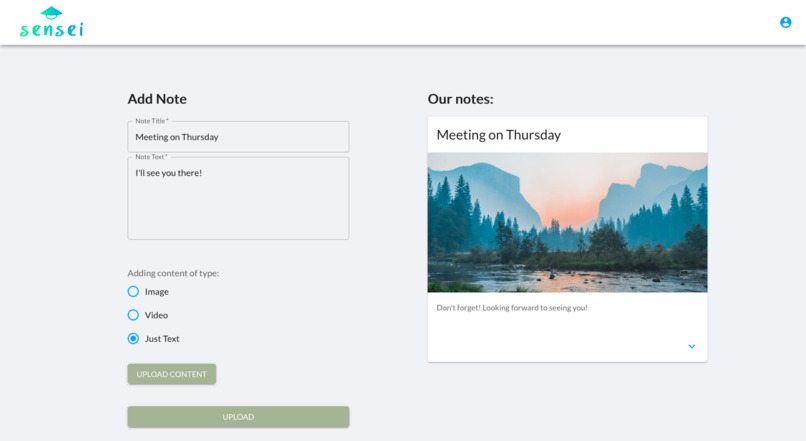806x441 pixels.
Task: Click the small Note Title field label
Action: (x=152, y=121)
